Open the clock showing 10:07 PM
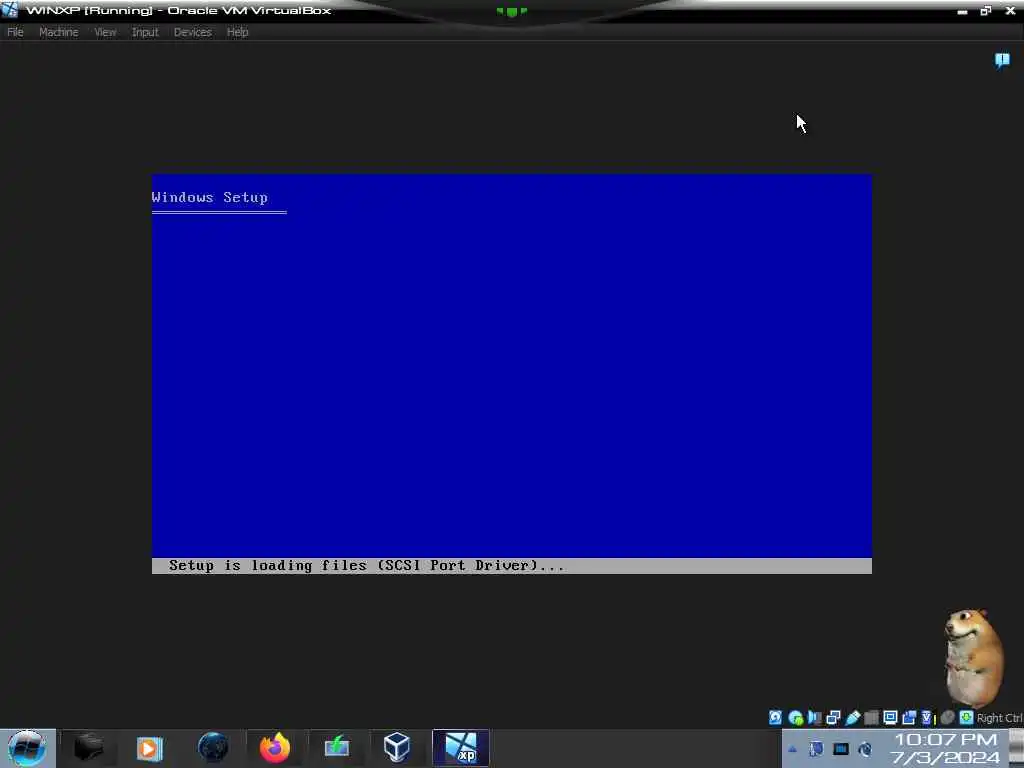The width and height of the screenshot is (1024, 768). pyautogui.click(x=946, y=748)
